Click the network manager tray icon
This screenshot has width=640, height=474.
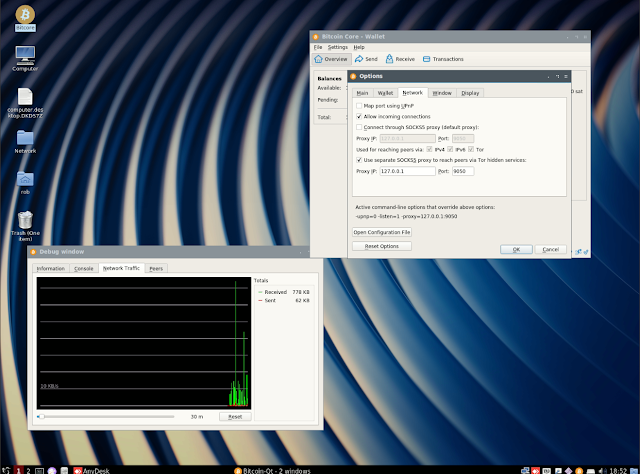[525, 471]
